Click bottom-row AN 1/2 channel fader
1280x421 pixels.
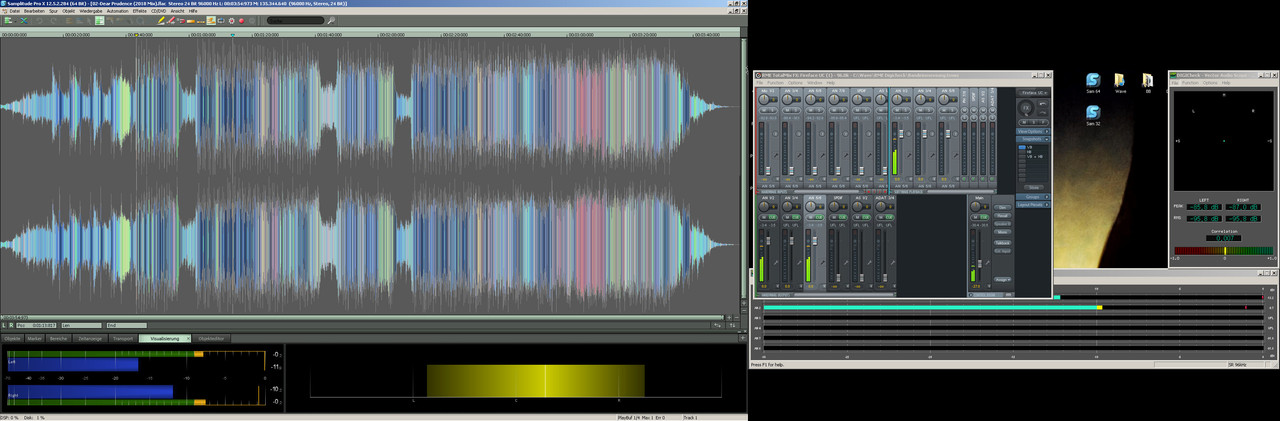click(x=768, y=241)
